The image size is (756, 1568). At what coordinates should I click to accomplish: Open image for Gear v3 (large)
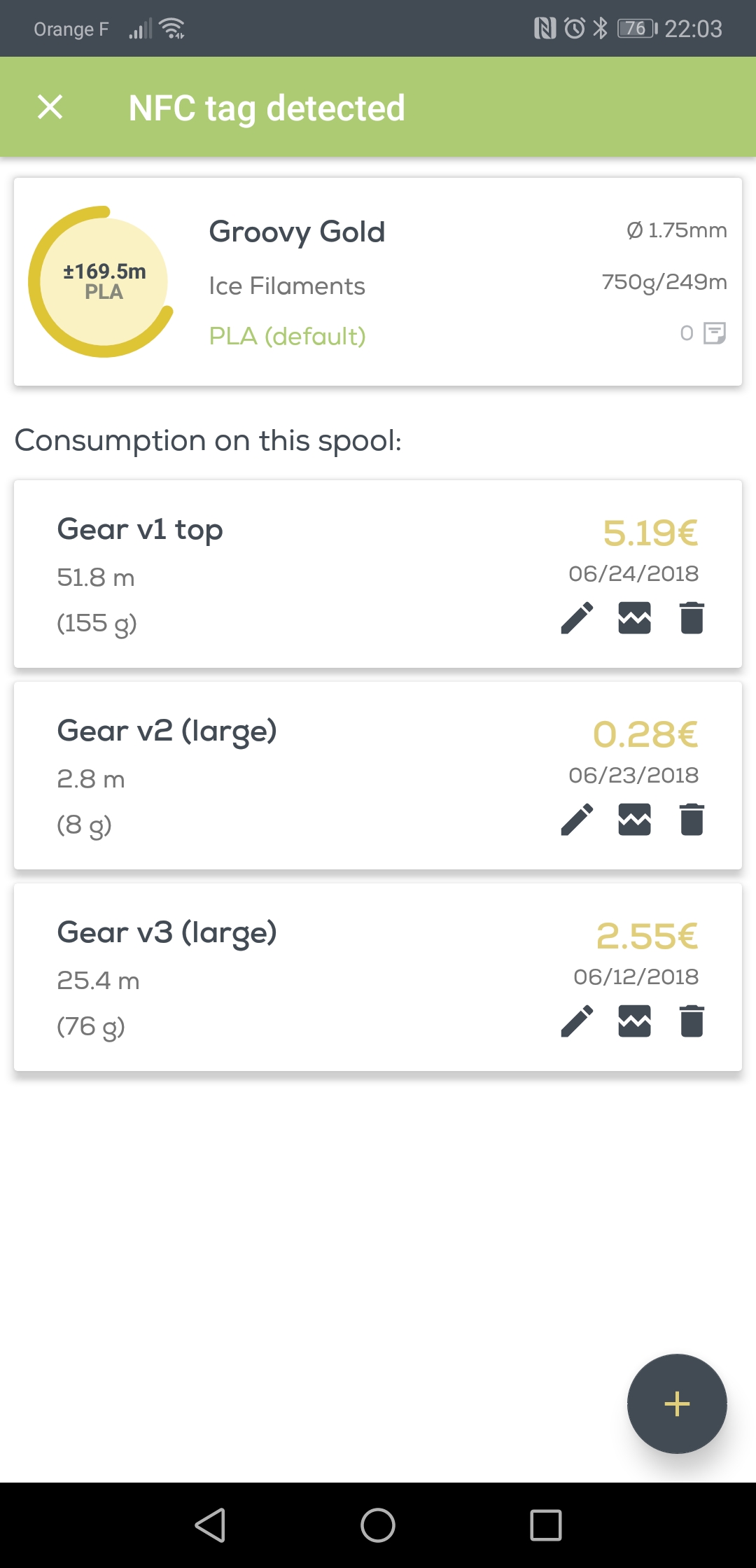coord(634,1021)
